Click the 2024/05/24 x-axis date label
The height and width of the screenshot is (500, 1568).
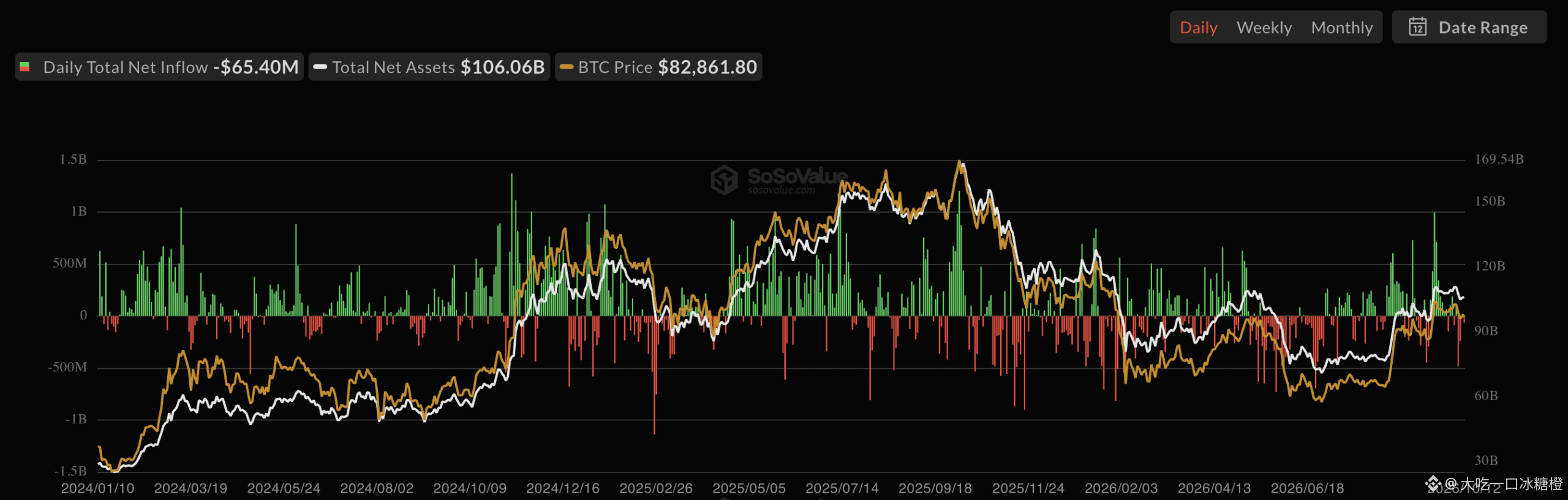284,488
